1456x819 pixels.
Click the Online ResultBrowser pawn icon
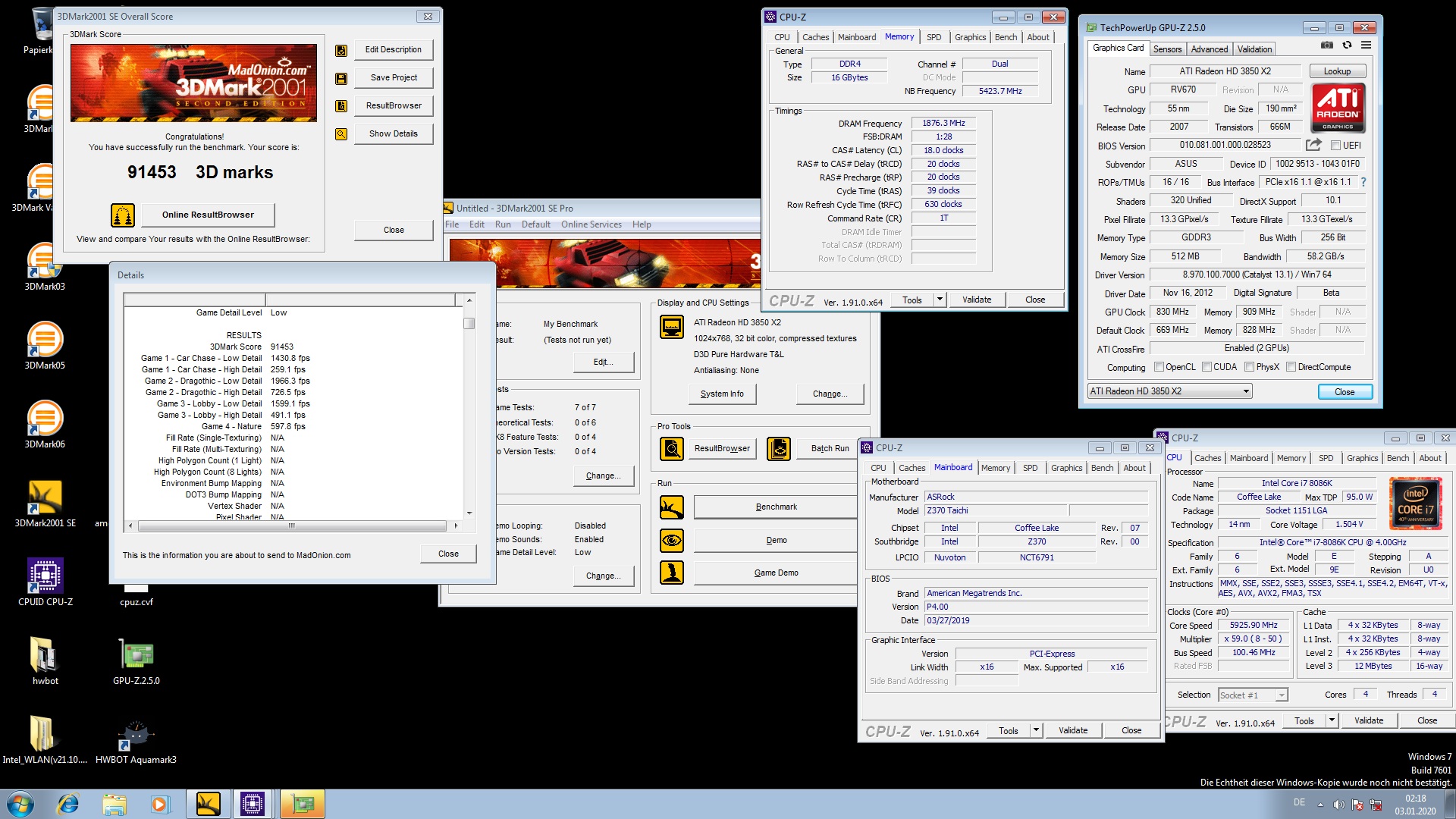(123, 215)
